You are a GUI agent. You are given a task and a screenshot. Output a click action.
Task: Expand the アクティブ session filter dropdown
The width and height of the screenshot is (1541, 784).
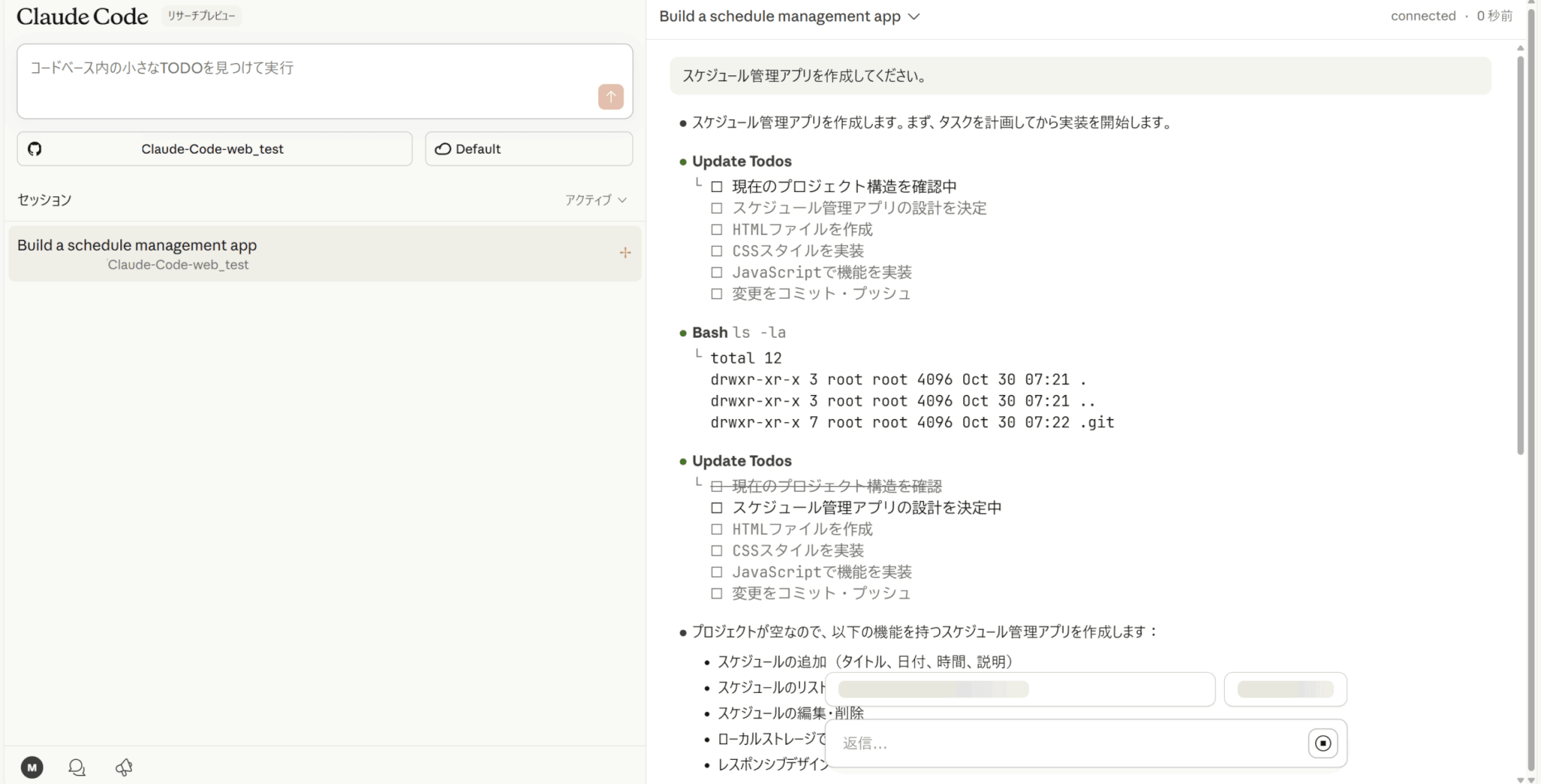coord(596,200)
